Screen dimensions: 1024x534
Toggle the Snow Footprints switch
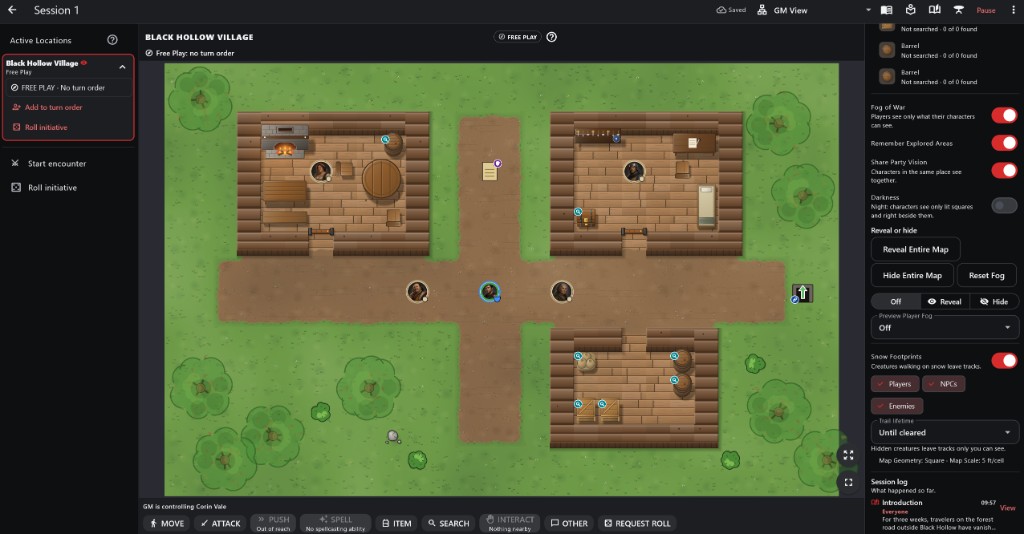pyautogui.click(x=1004, y=360)
